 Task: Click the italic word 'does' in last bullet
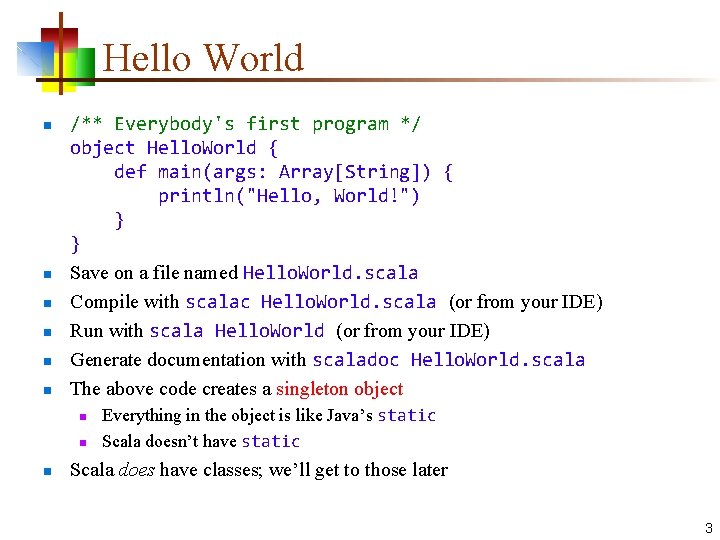[136, 470]
